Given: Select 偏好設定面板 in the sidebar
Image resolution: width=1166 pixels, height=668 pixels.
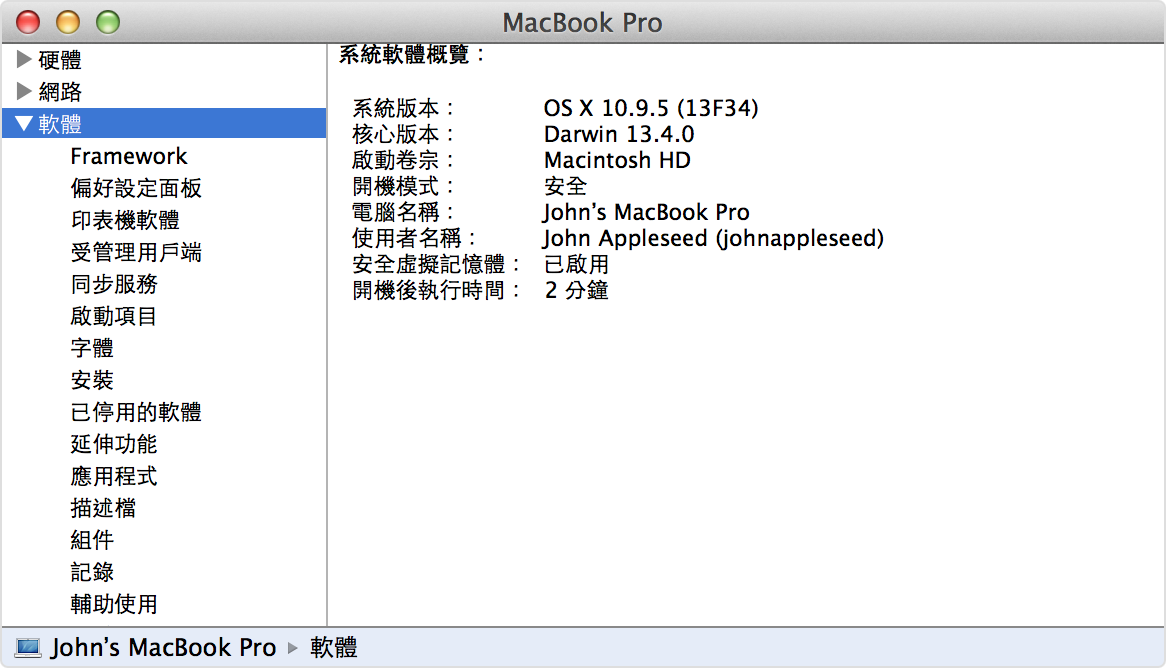Looking at the screenshot, I should pos(136,188).
